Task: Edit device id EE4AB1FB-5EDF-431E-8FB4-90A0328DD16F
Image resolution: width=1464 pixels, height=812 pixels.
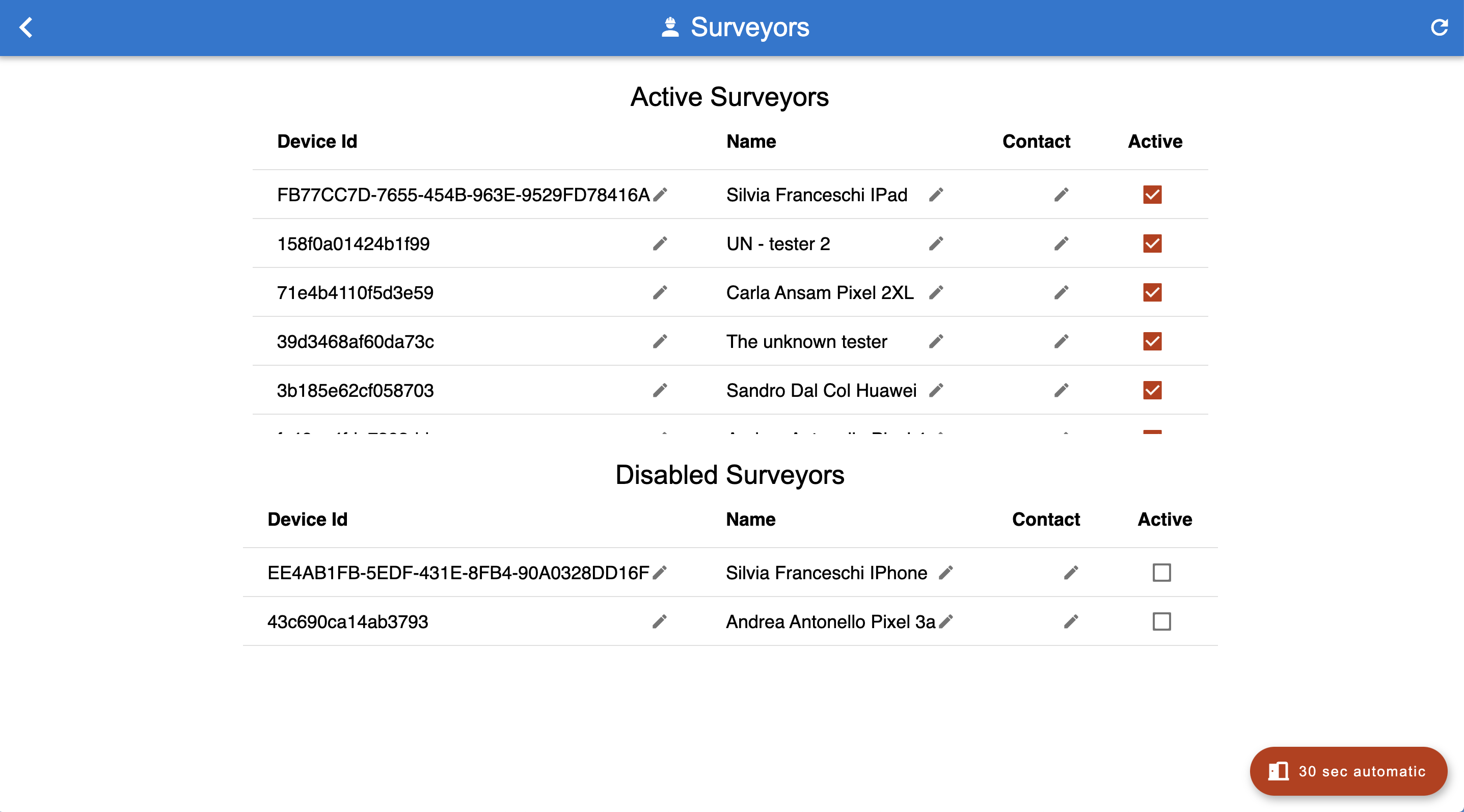Action: coord(659,573)
